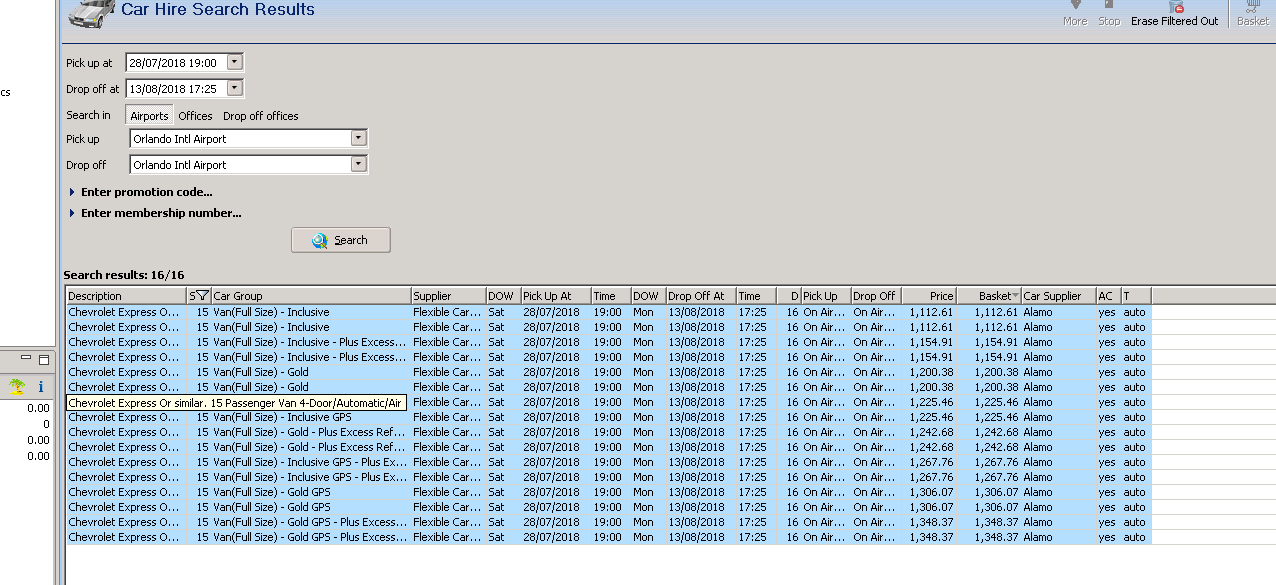The width and height of the screenshot is (1276, 585).
Task: Click the Basket cart icon
Action: [x=1253, y=6]
